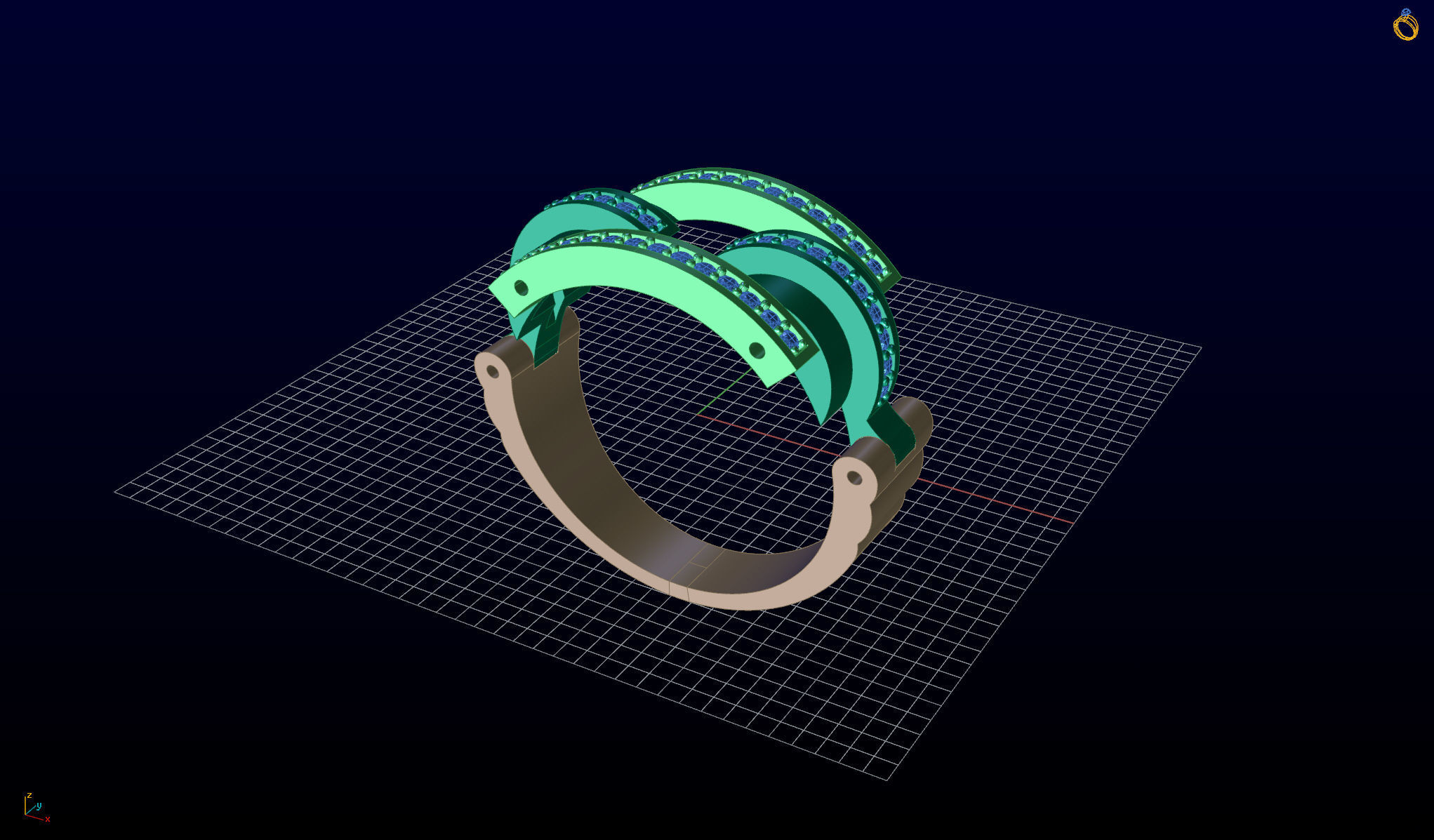This screenshot has height=840, width=1434.
Task: Click the left hinge hole on beige band
Action: (493, 371)
